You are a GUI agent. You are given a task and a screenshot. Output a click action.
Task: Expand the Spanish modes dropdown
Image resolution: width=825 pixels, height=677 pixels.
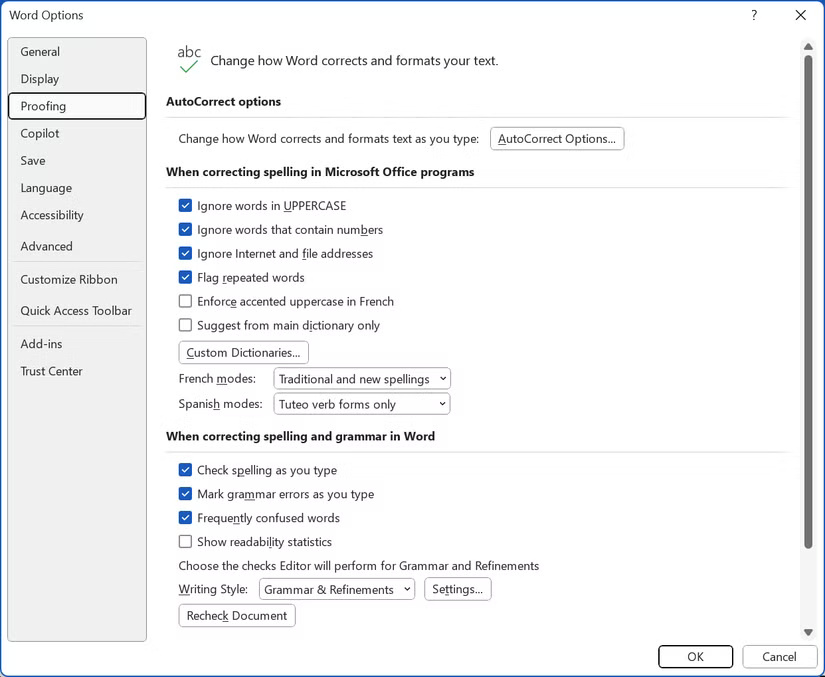pos(362,405)
